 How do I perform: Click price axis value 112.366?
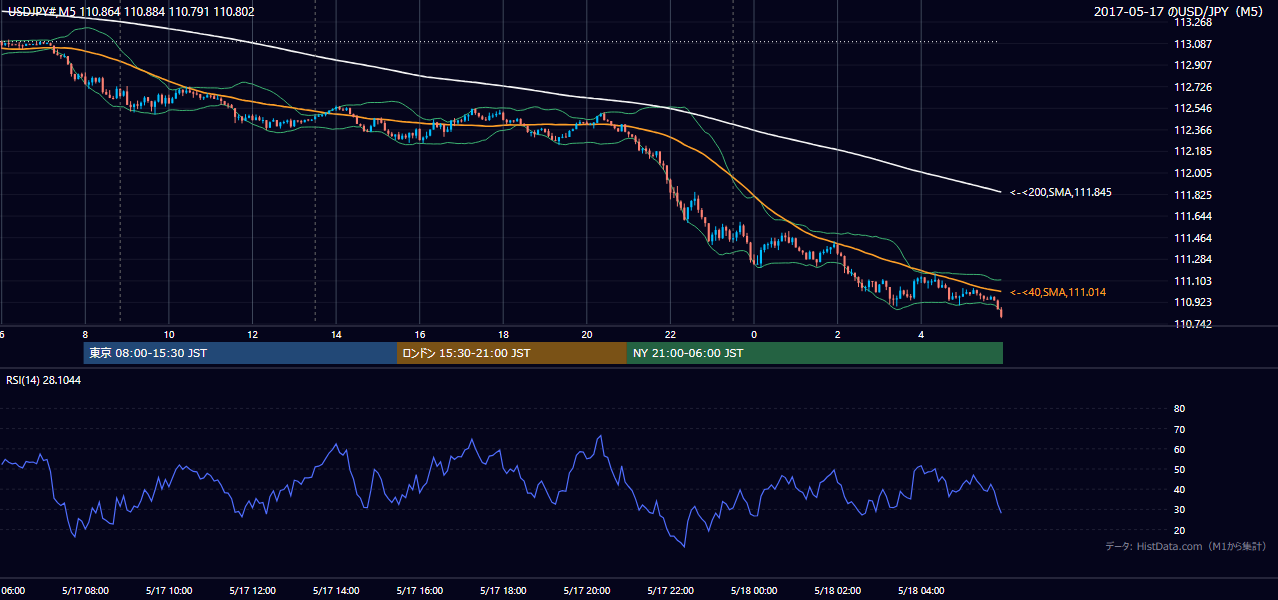pos(1192,130)
